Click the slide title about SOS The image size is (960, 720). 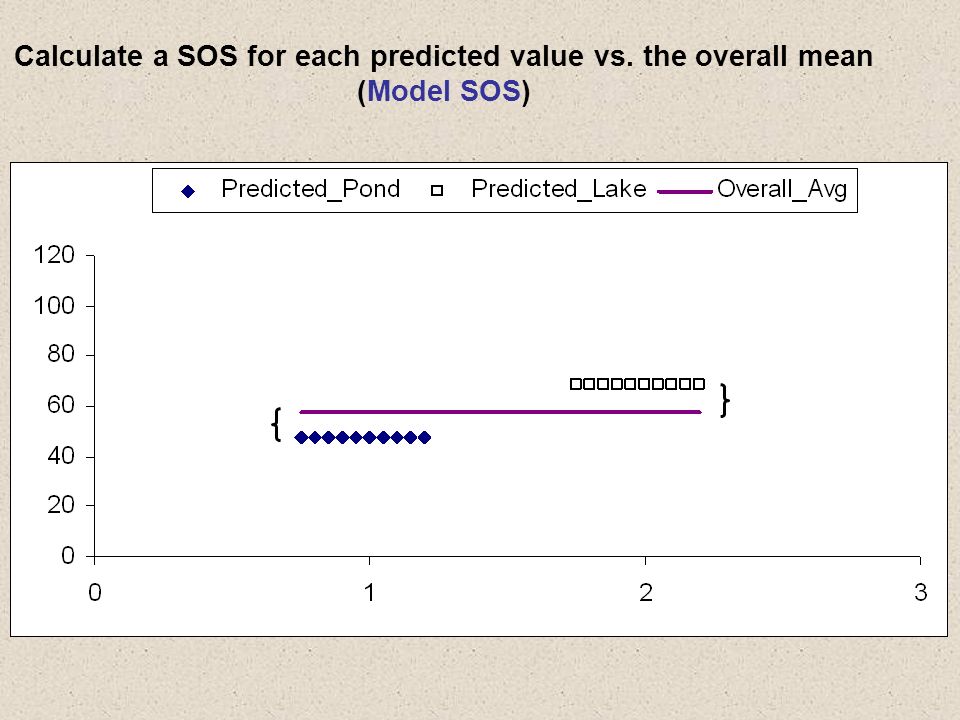[x=443, y=73]
